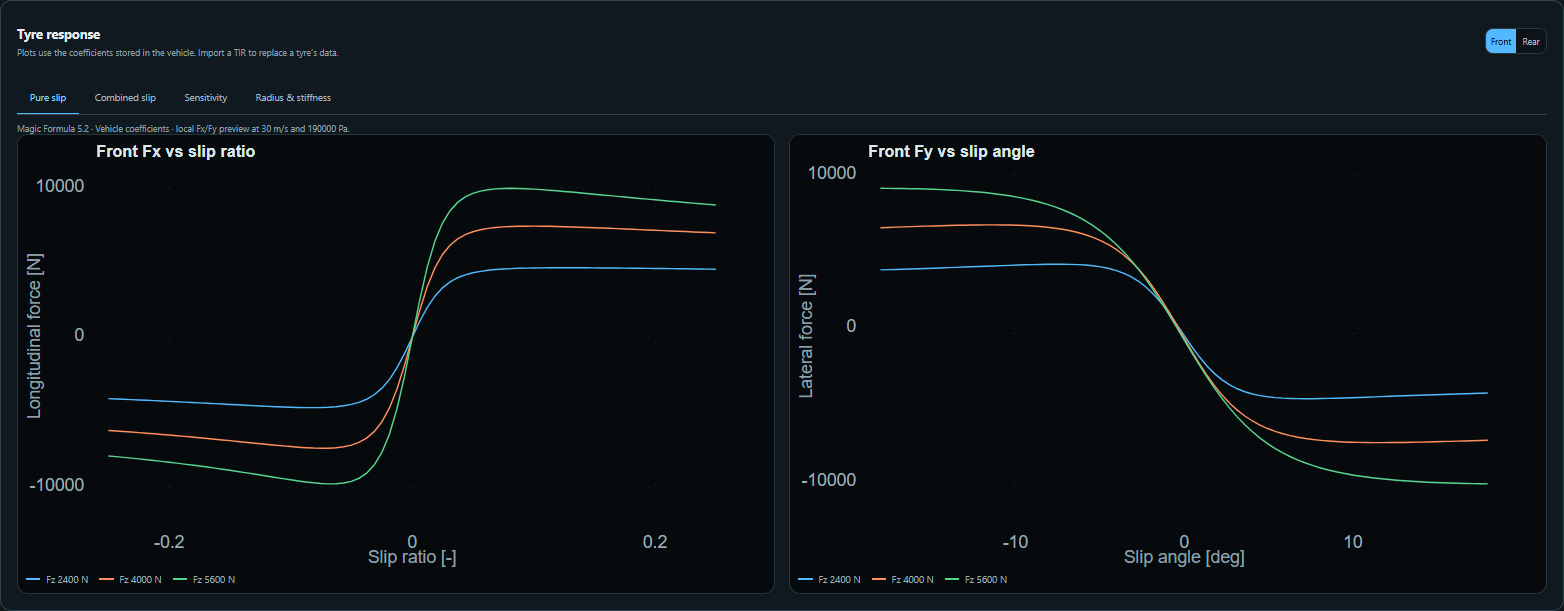The width and height of the screenshot is (1564, 611).
Task: Click the 'Slip angle [deg]' axis label
Action: click(1184, 557)
